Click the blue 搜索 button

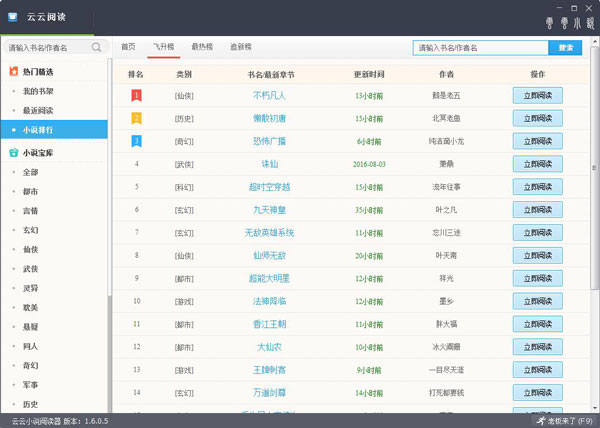pyautogui.click(x=565, y=48)
